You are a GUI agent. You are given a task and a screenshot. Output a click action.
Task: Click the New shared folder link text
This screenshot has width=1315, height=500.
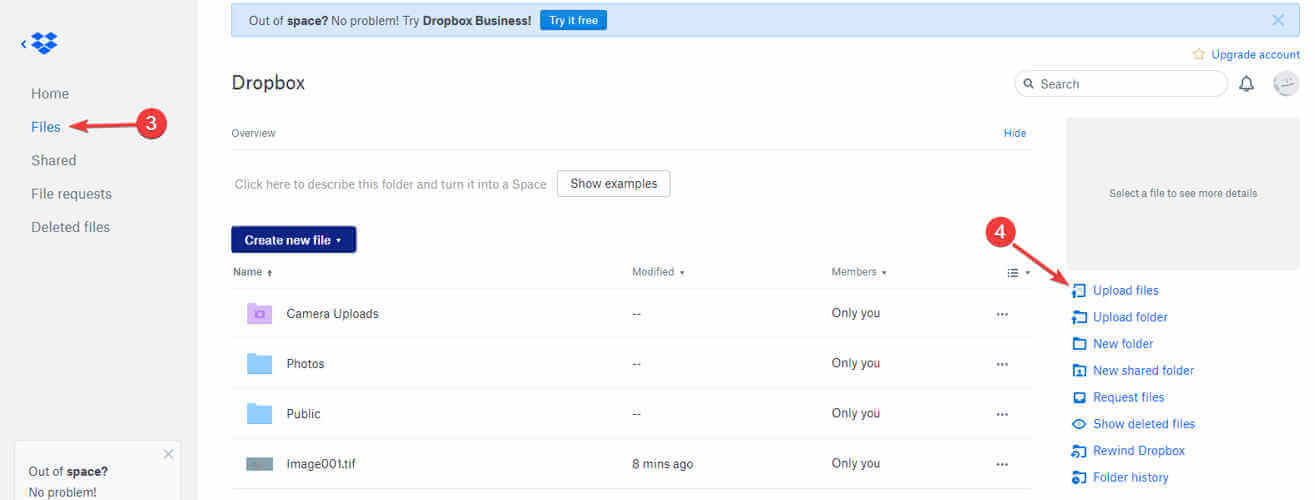[x=1143, y=371]
